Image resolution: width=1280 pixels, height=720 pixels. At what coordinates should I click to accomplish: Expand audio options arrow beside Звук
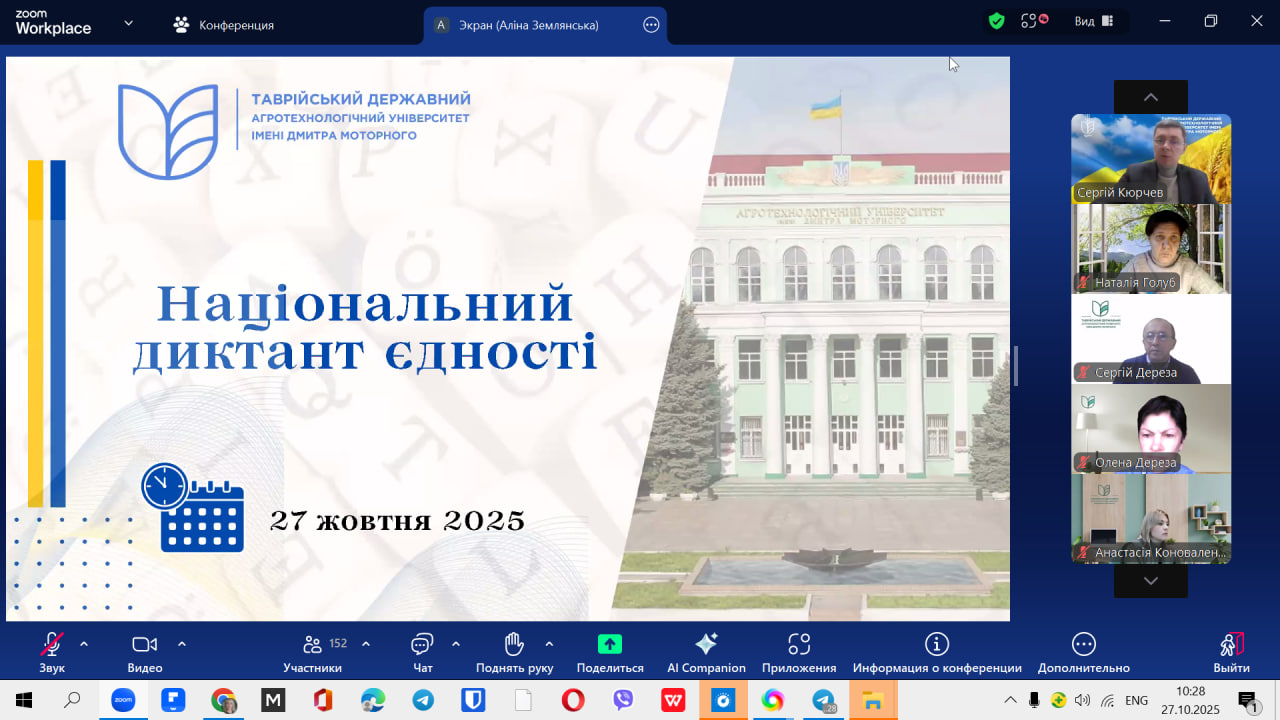84,644
